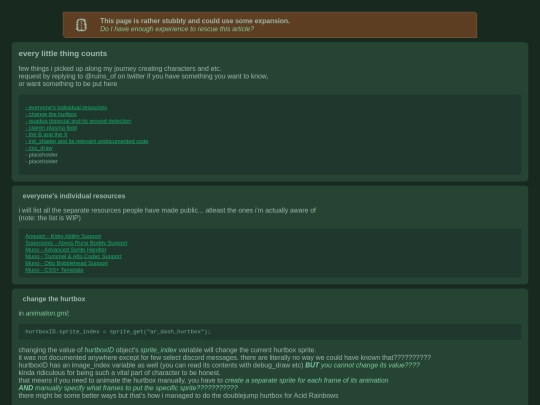Click the 'every little thing counts' heading
Viewport: 540px width, 405px height.
(63, 53)
